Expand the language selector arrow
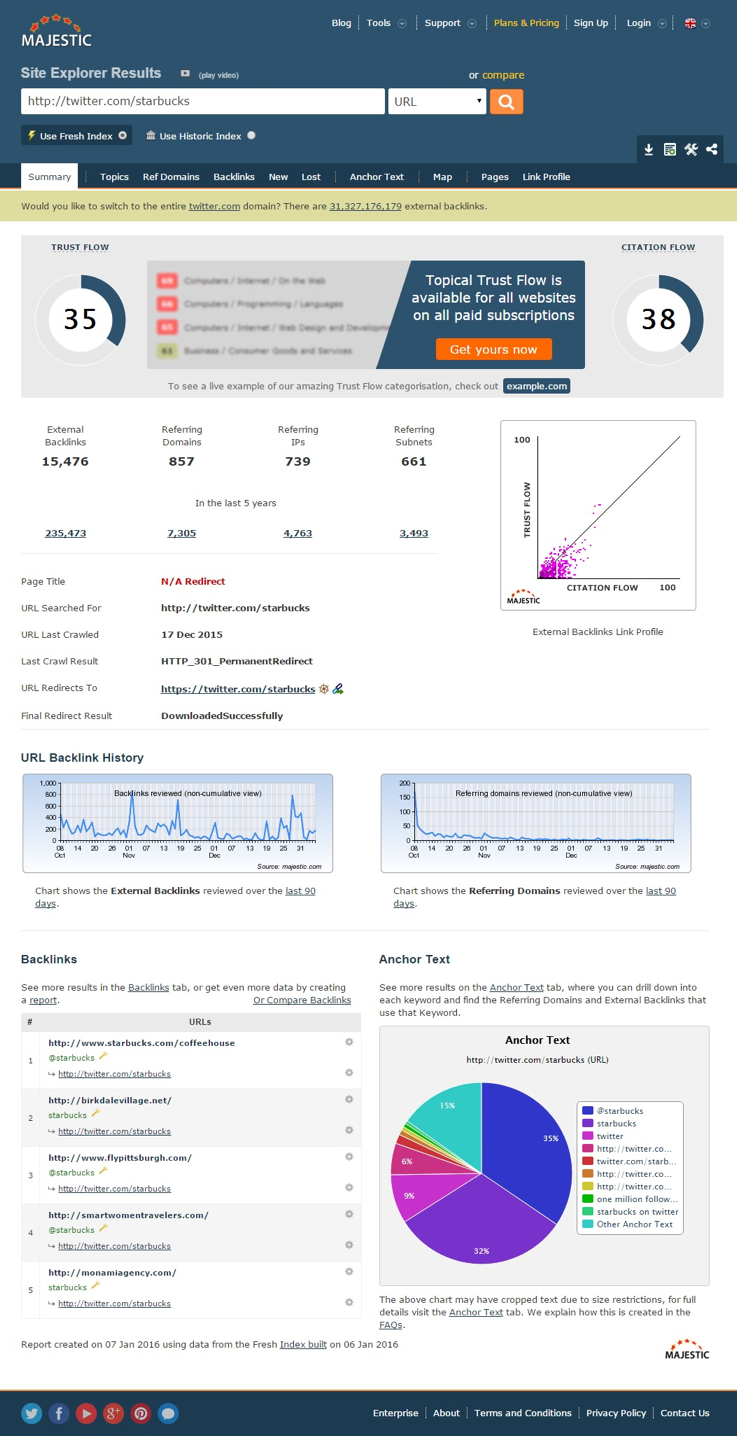The width and height of the screenshot is (737, 1436). coord(706,23)
